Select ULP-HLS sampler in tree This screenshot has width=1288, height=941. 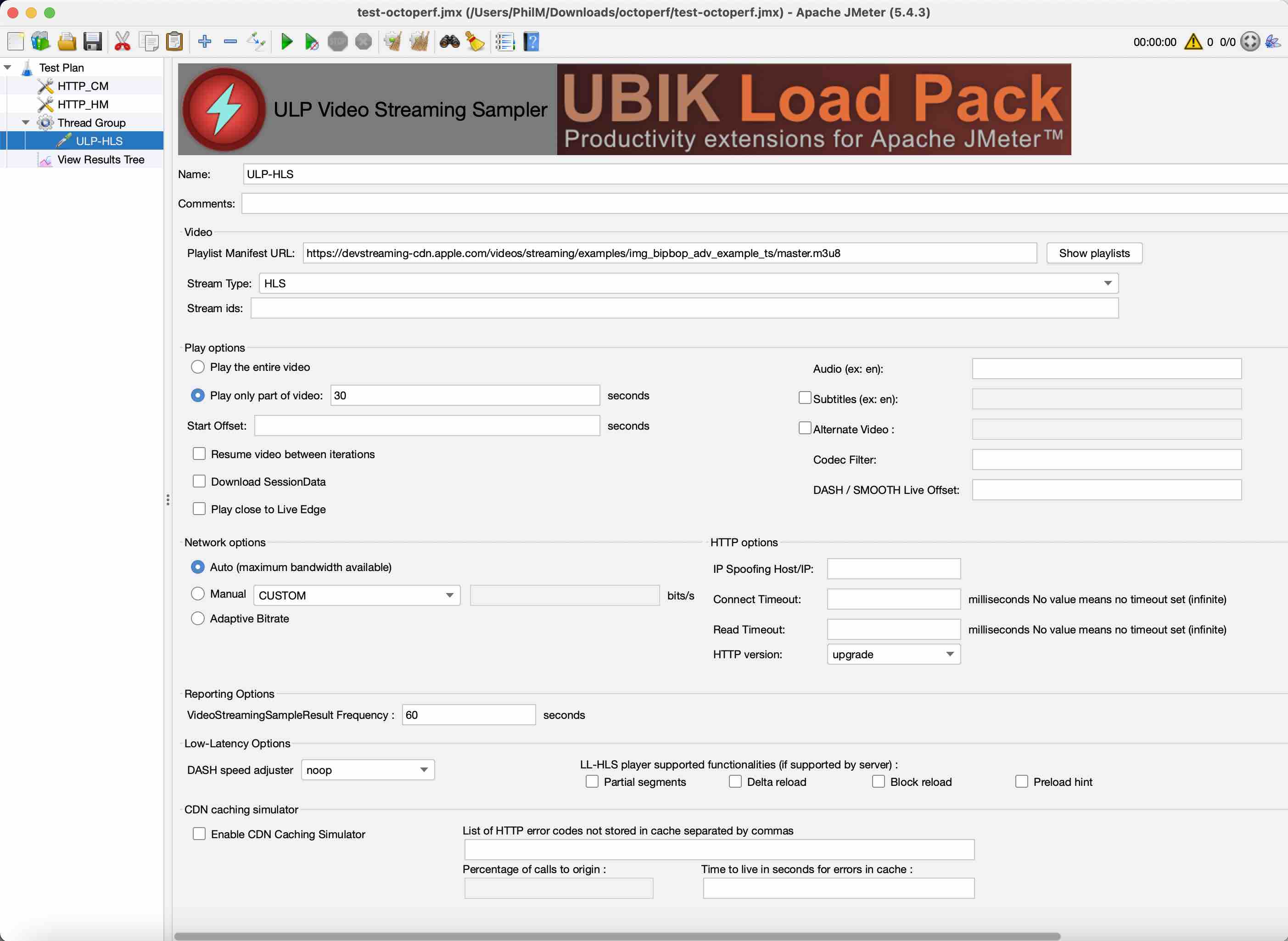click(99, 141)
